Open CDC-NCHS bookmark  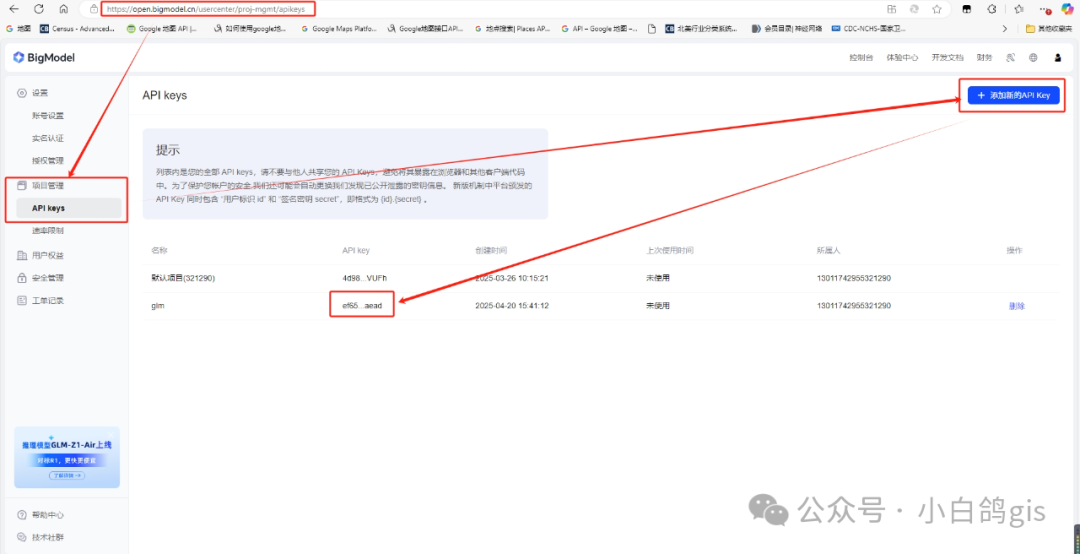(868, 28)
